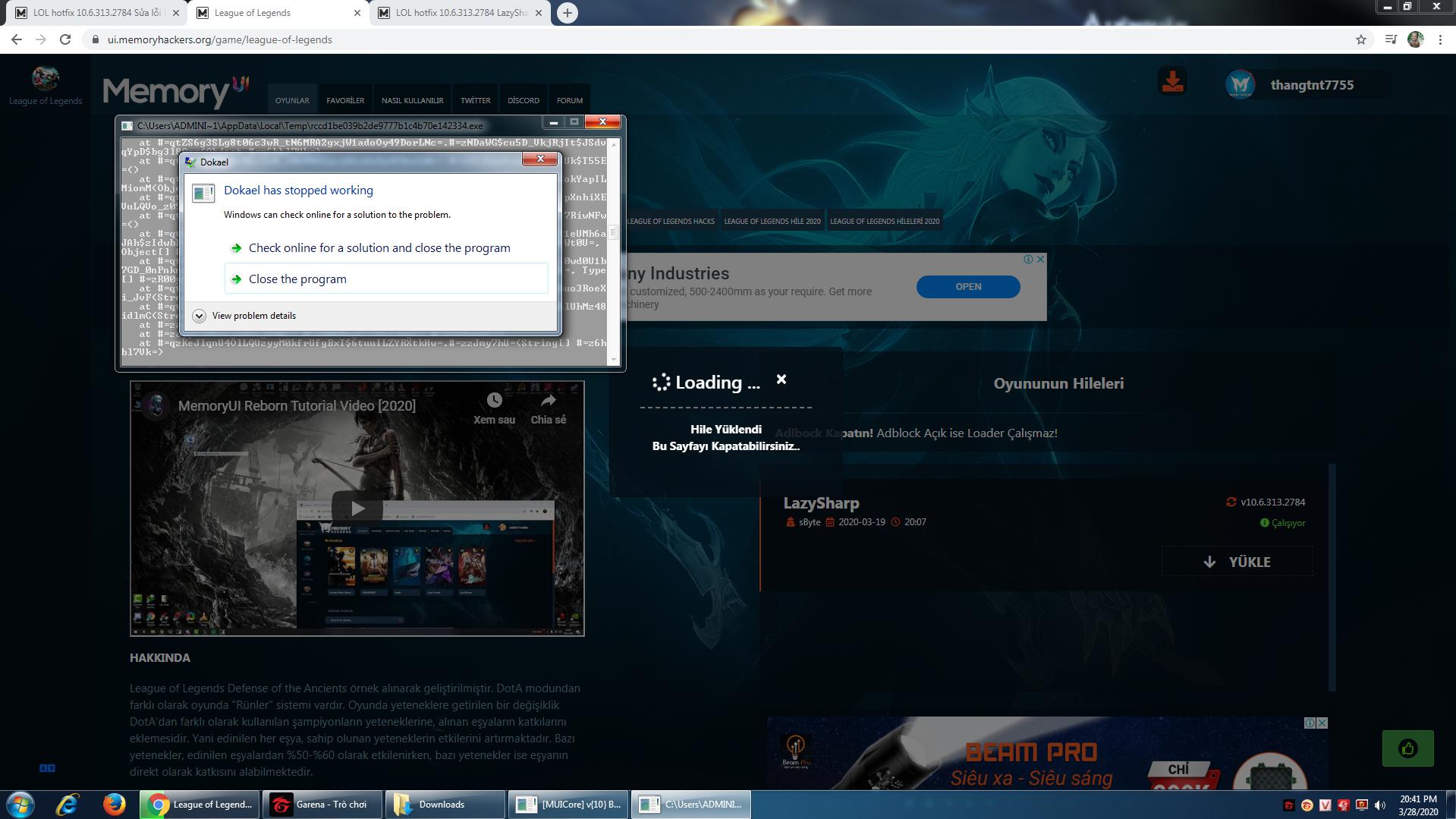
Task: Click the black Garena icon in system tray
Action: click(x=1288, y=805)
